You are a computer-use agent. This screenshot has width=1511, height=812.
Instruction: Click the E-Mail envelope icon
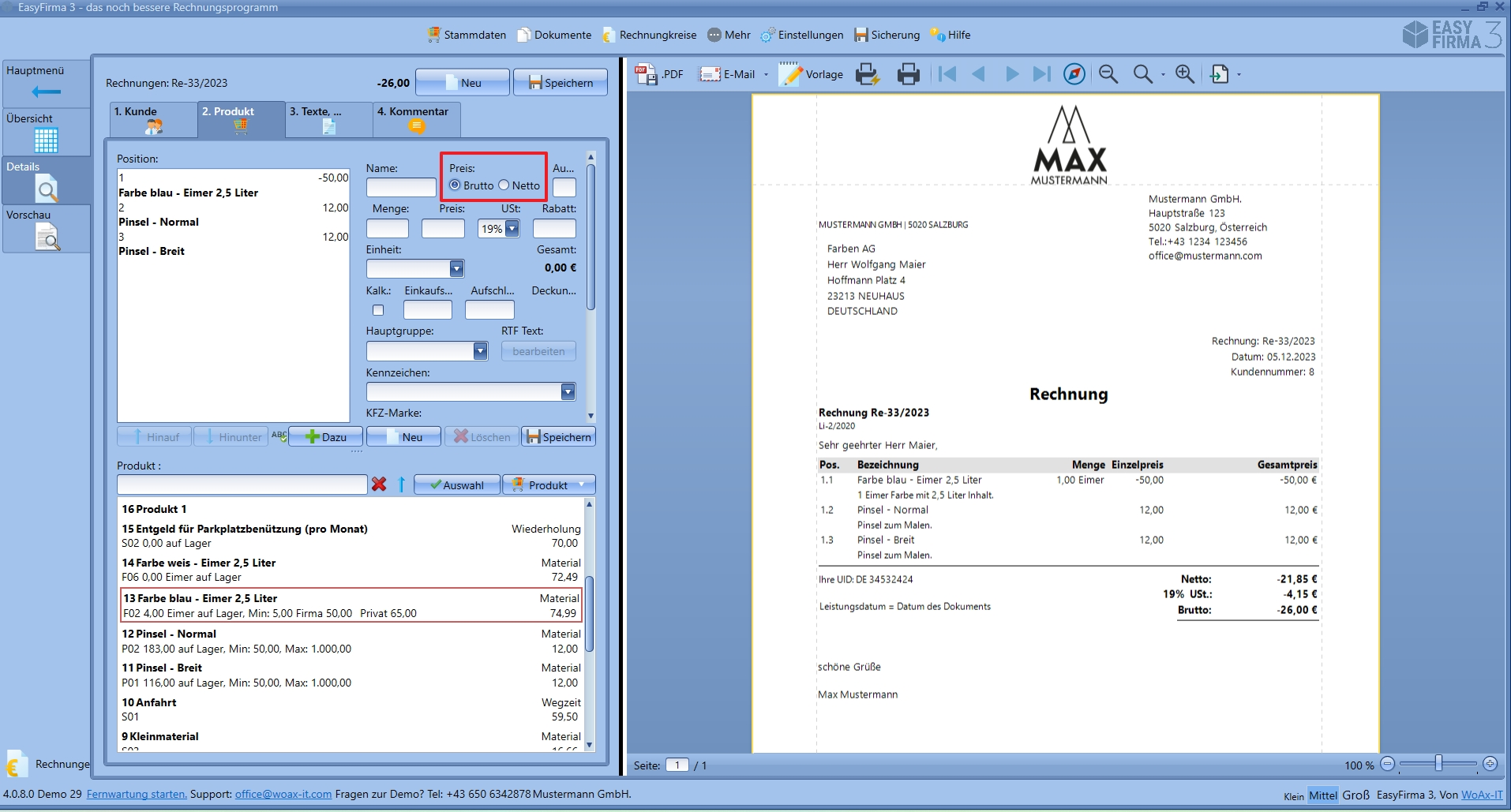pos(710,74)
